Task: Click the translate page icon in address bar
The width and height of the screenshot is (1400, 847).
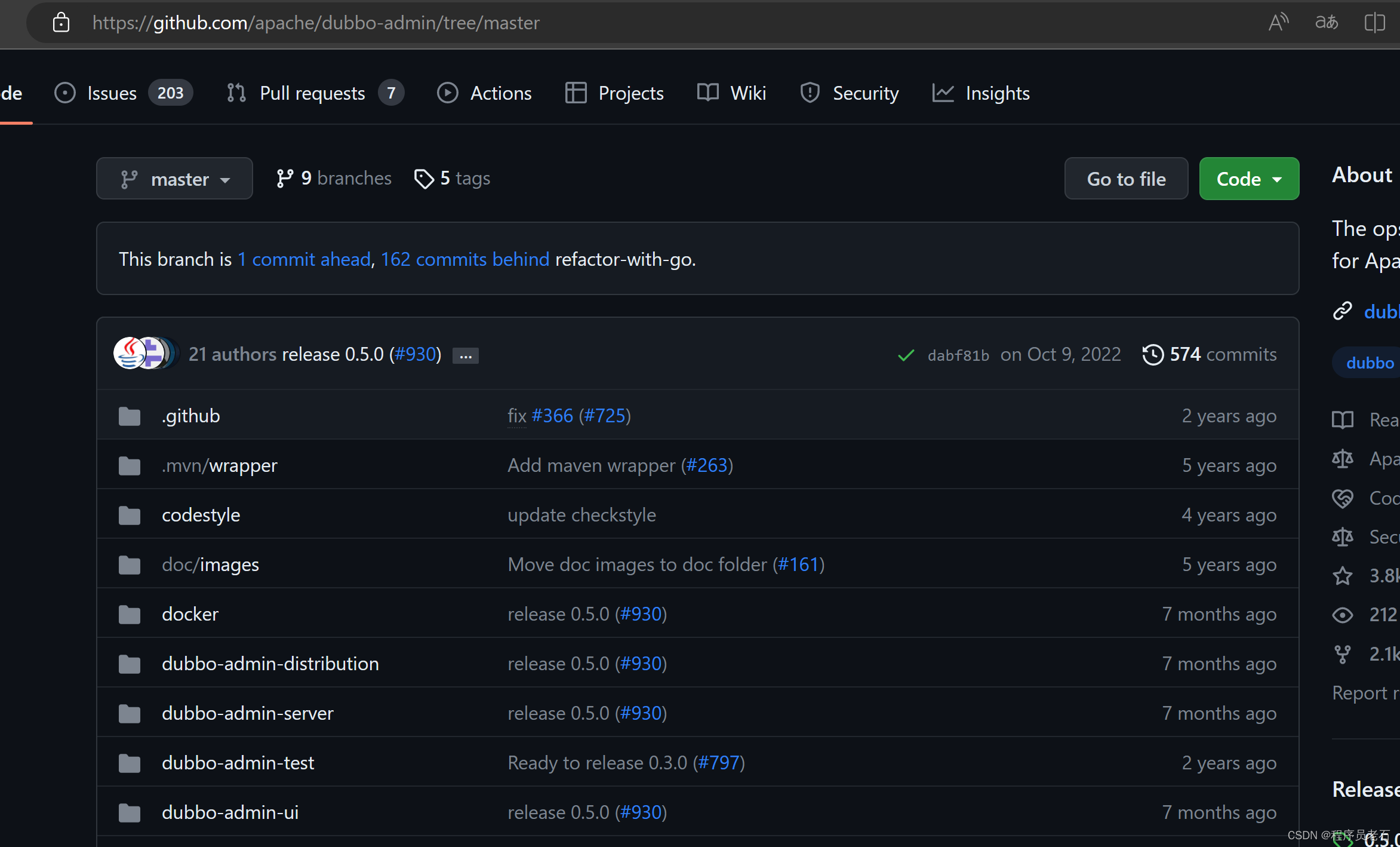Action: [x=1326, y=23]
